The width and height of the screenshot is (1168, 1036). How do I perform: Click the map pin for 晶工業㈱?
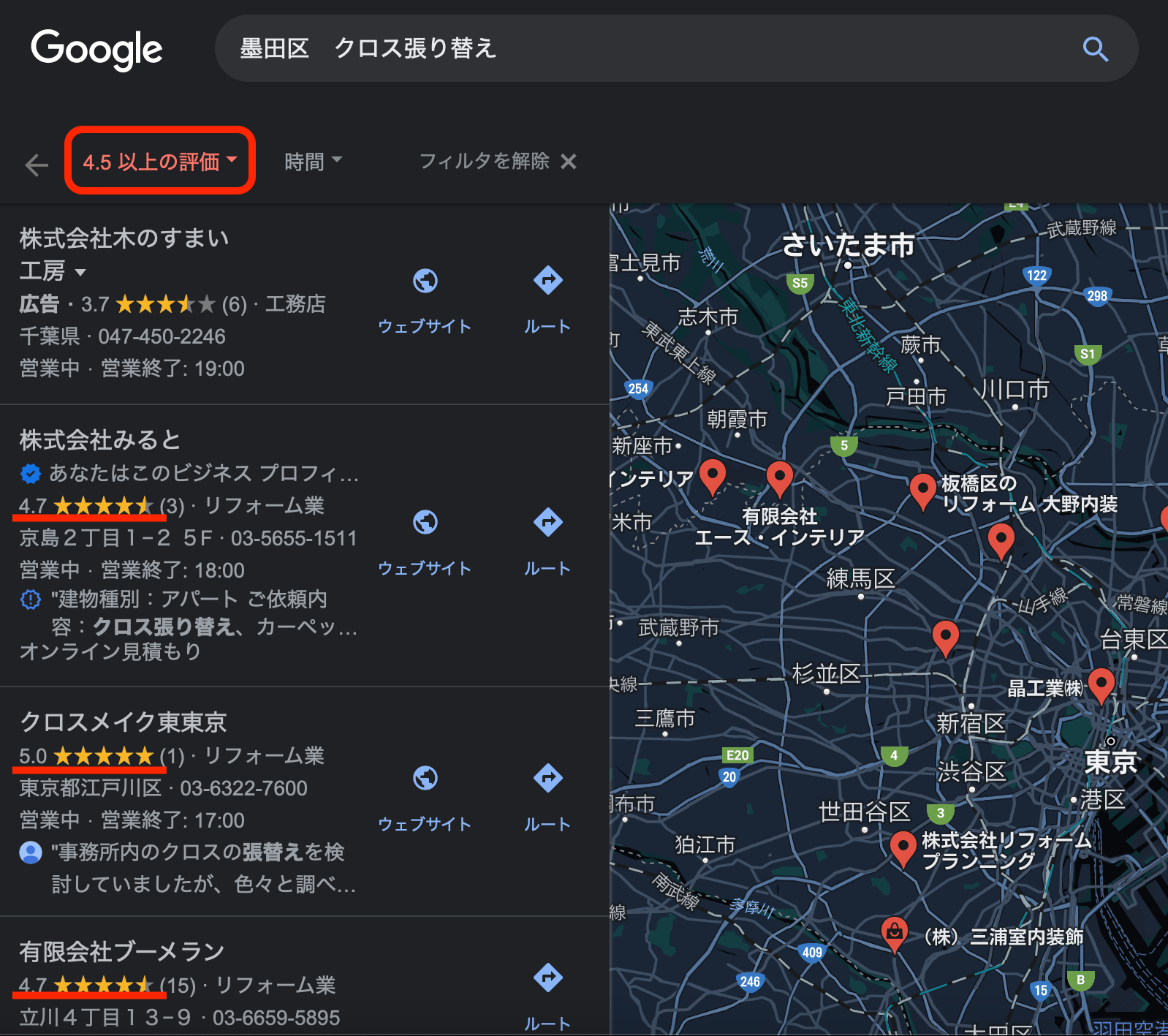1101,686
